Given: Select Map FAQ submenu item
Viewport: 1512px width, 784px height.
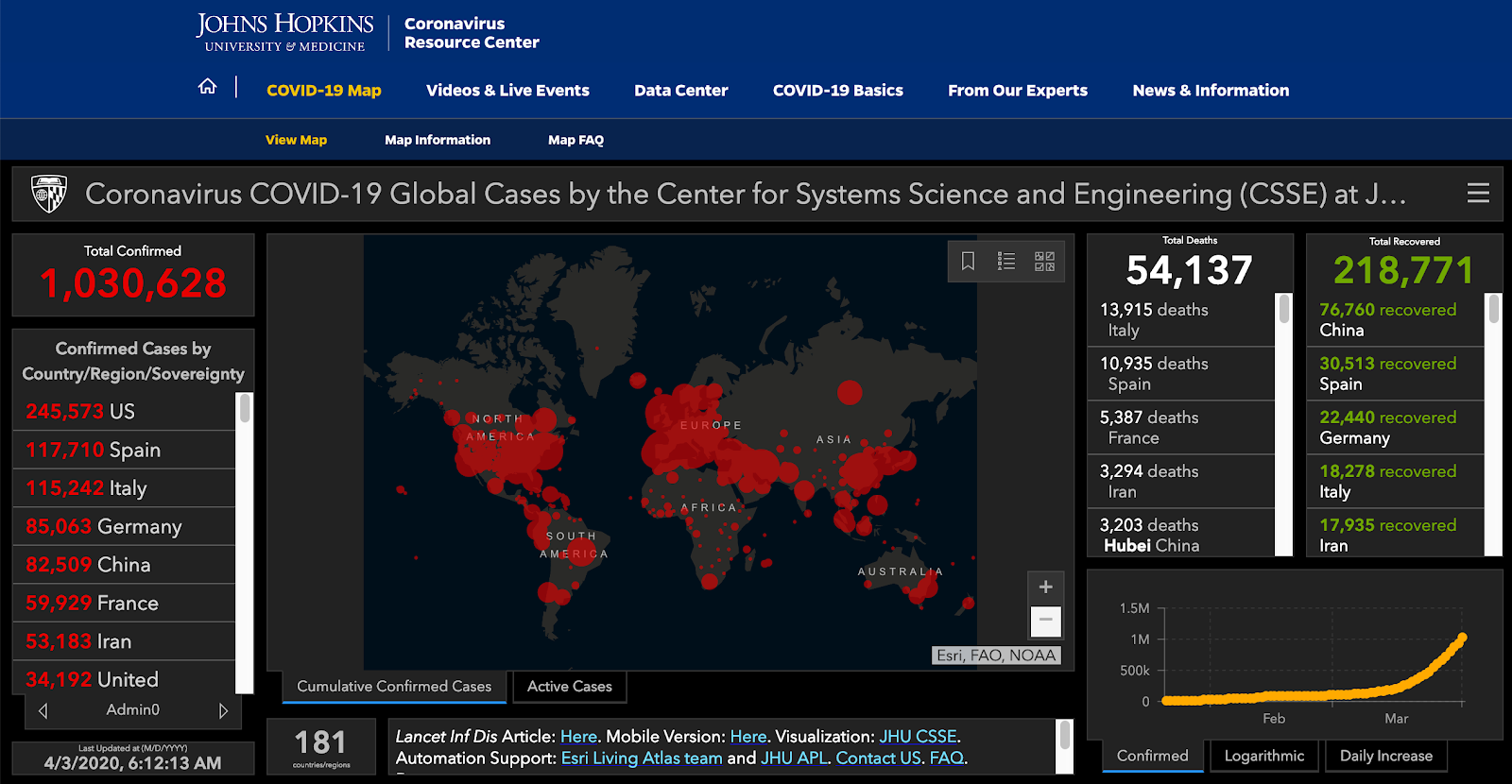Looking at the screenshot, I should pos(576,140).
